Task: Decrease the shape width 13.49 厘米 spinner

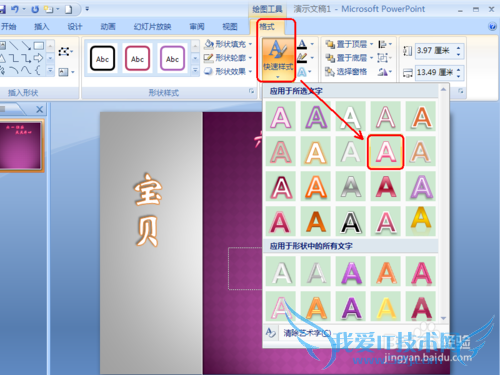Action: click(x=458, y=76)
